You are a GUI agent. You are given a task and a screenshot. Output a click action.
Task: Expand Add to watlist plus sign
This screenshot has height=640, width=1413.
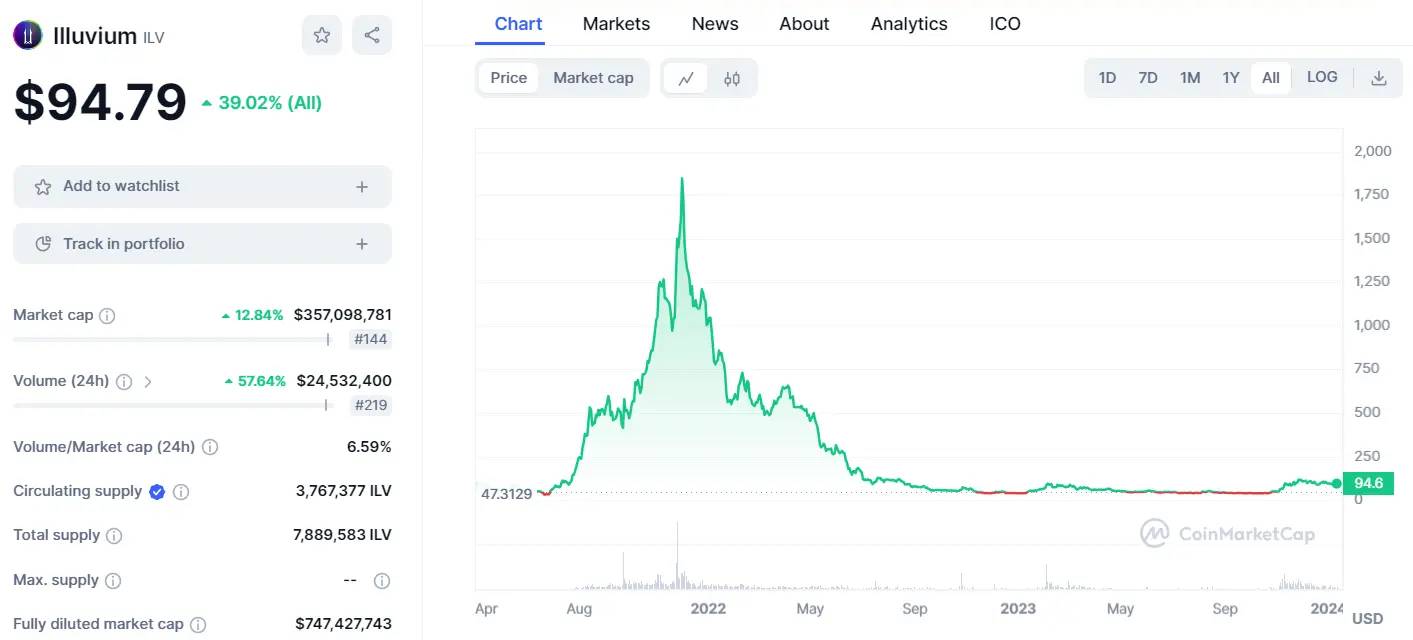tap(362, 187)
